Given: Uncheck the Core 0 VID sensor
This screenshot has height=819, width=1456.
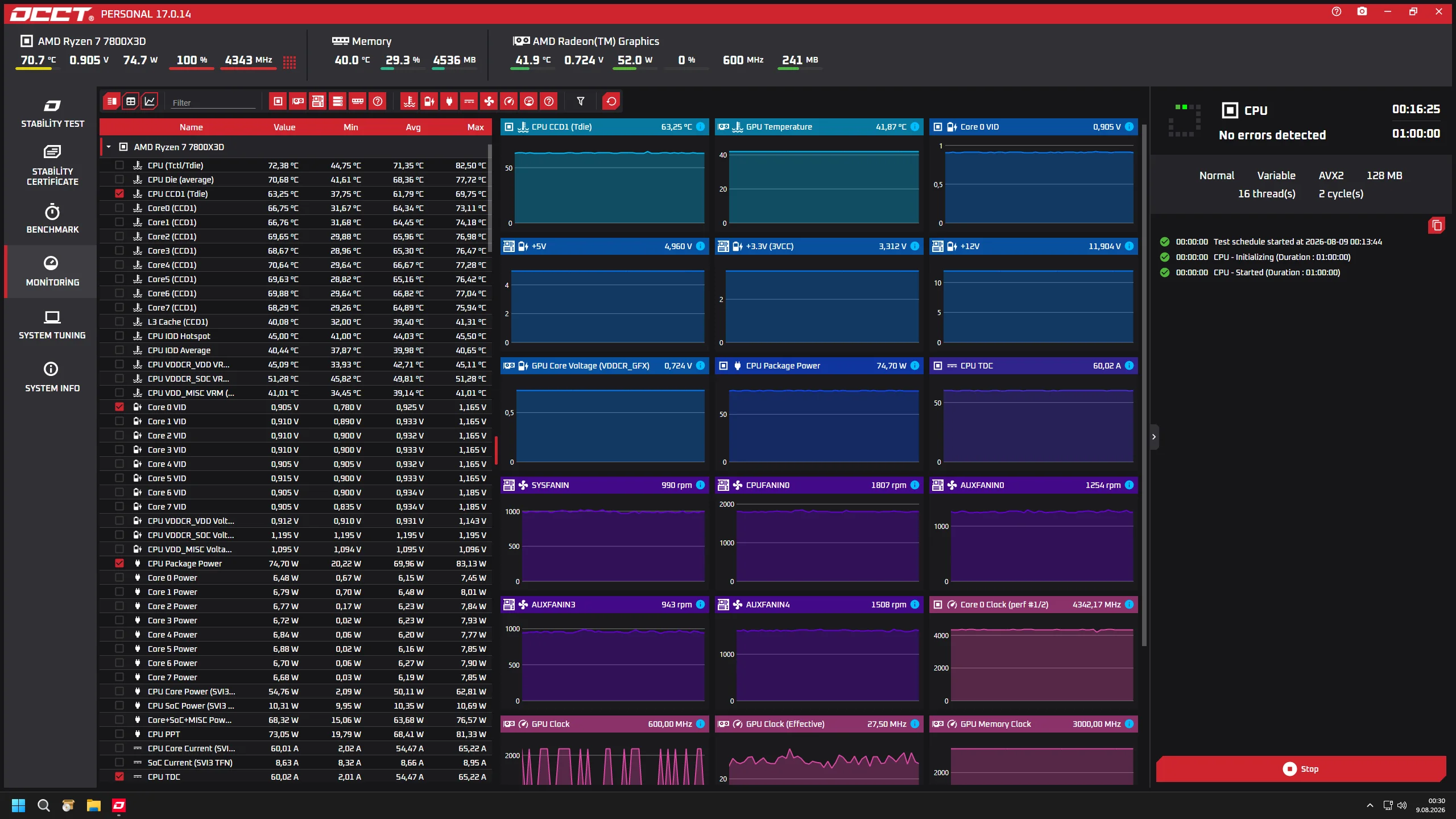Looking at the screenshot, I should coord(119,407).
